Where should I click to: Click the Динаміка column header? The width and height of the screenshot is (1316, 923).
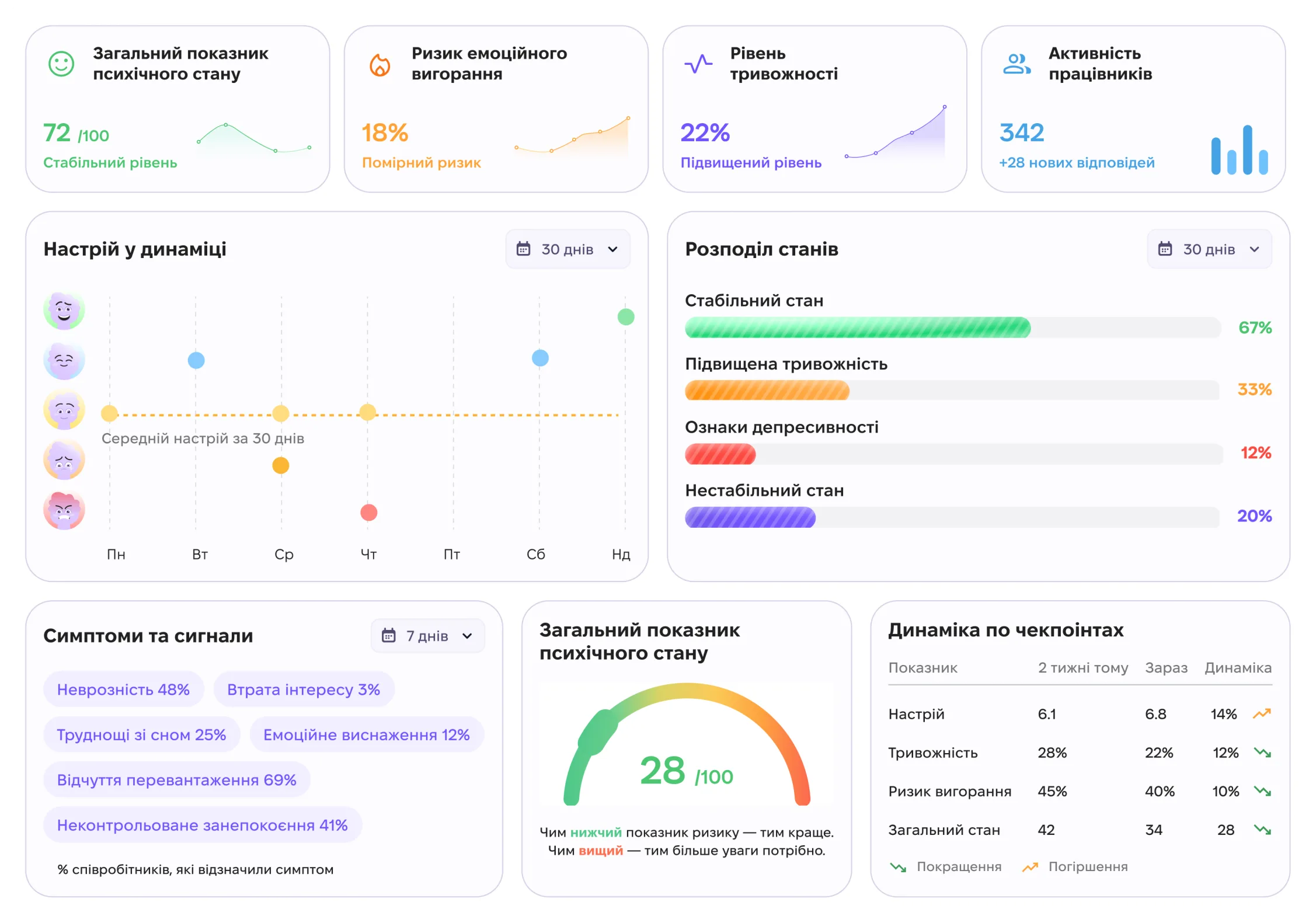tap(1238, 667)
